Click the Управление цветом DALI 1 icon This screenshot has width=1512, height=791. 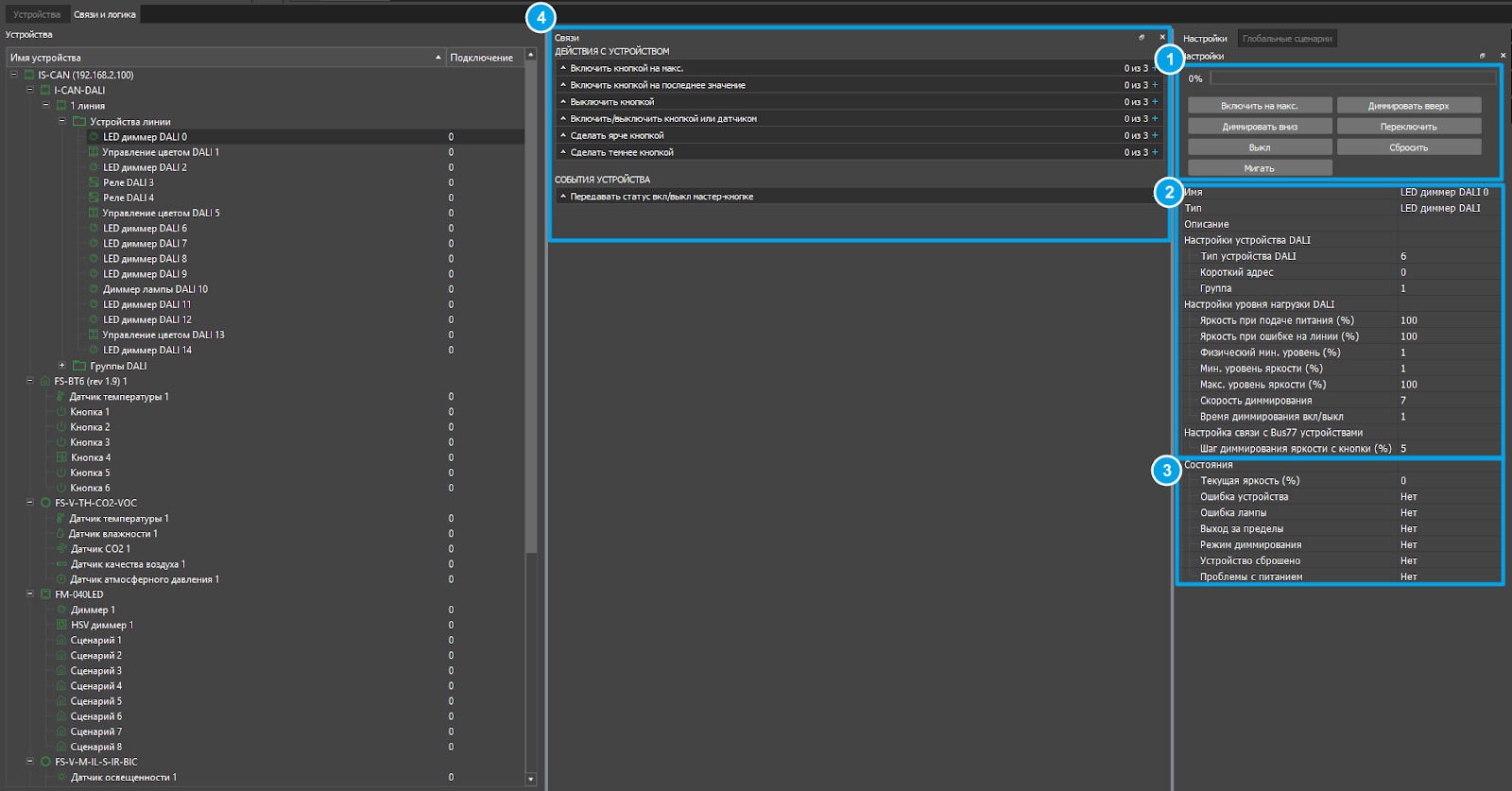coord(94,152)
